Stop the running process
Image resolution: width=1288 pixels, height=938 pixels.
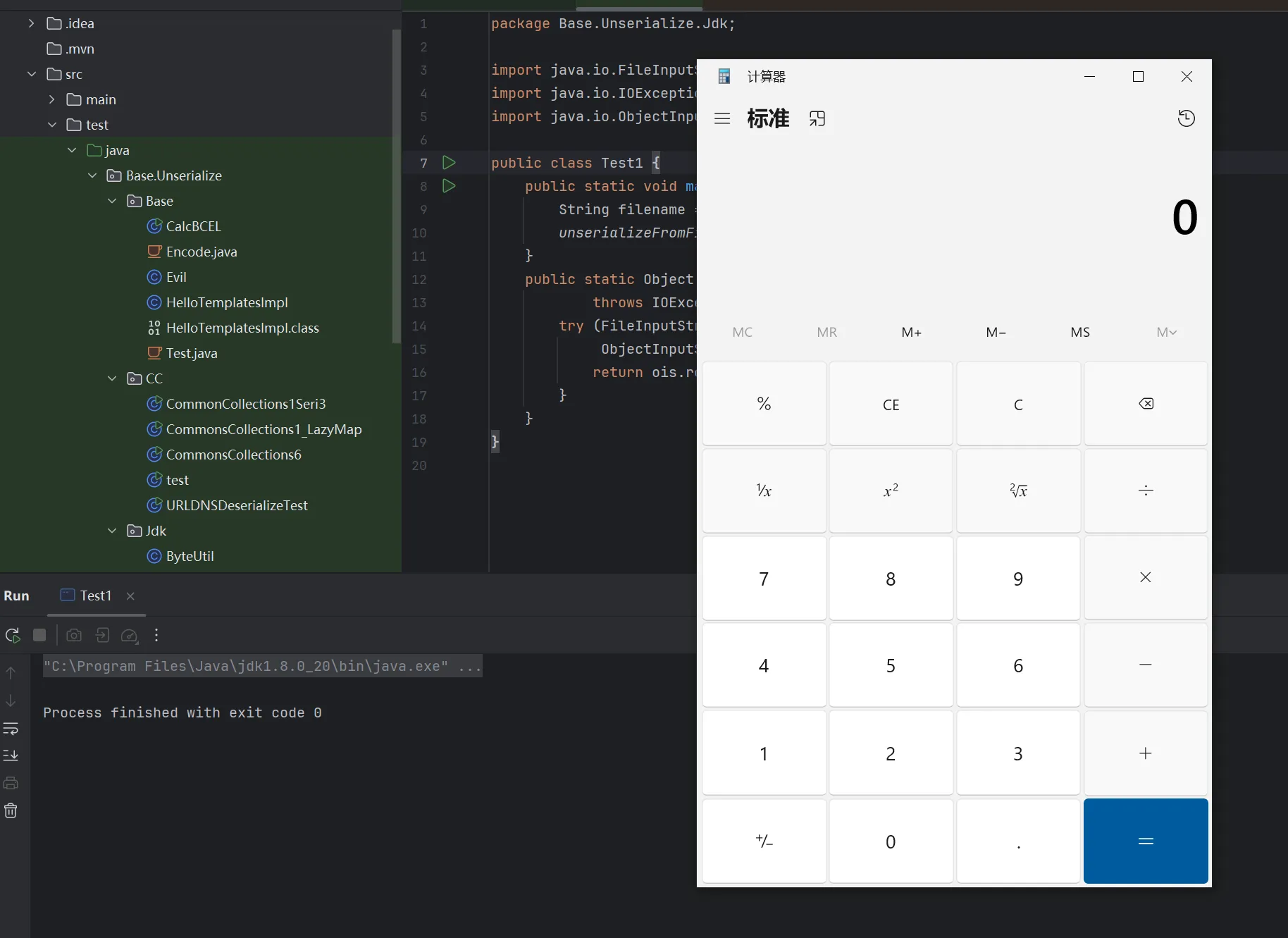pos(39,635)
